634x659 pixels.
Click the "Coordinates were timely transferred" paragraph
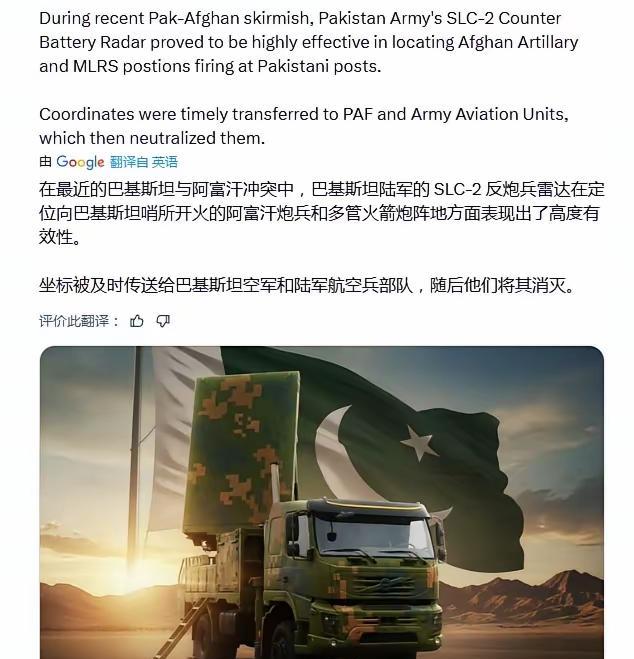[304, 126]
